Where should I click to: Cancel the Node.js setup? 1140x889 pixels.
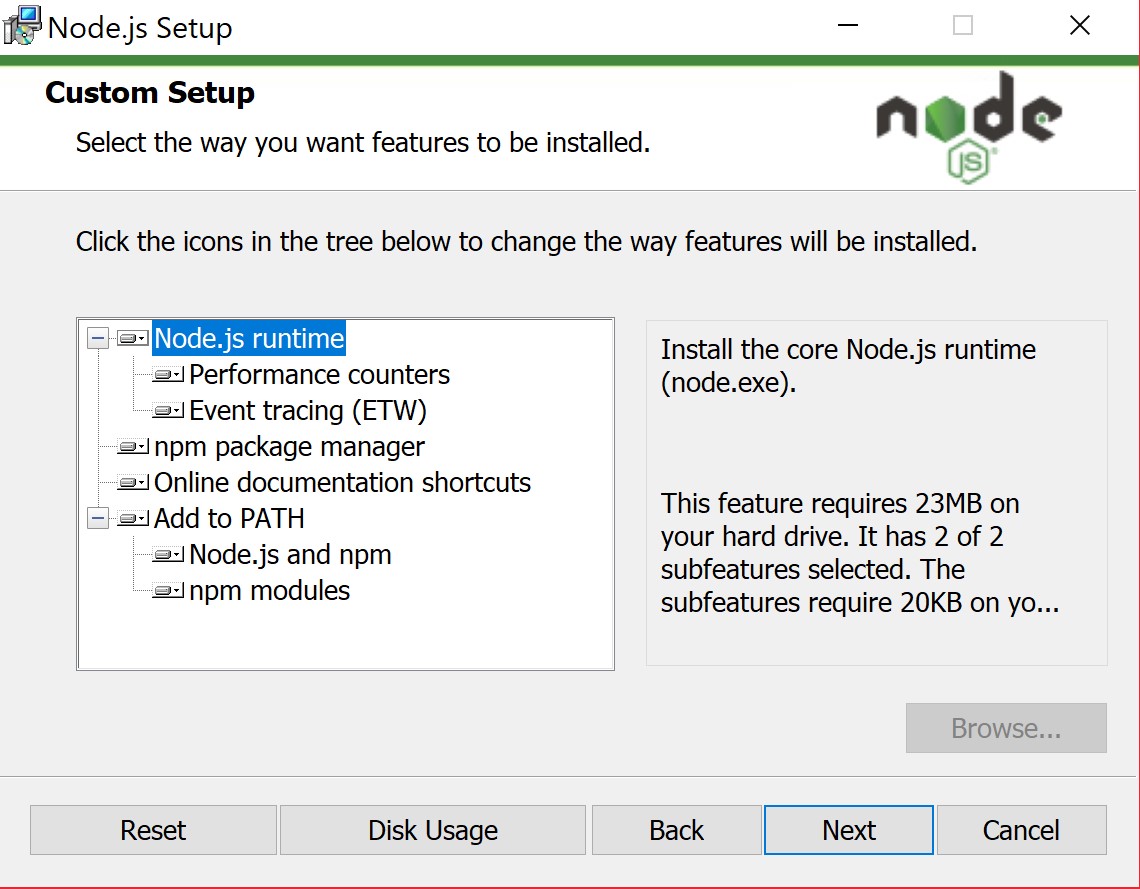point(1021,830)
